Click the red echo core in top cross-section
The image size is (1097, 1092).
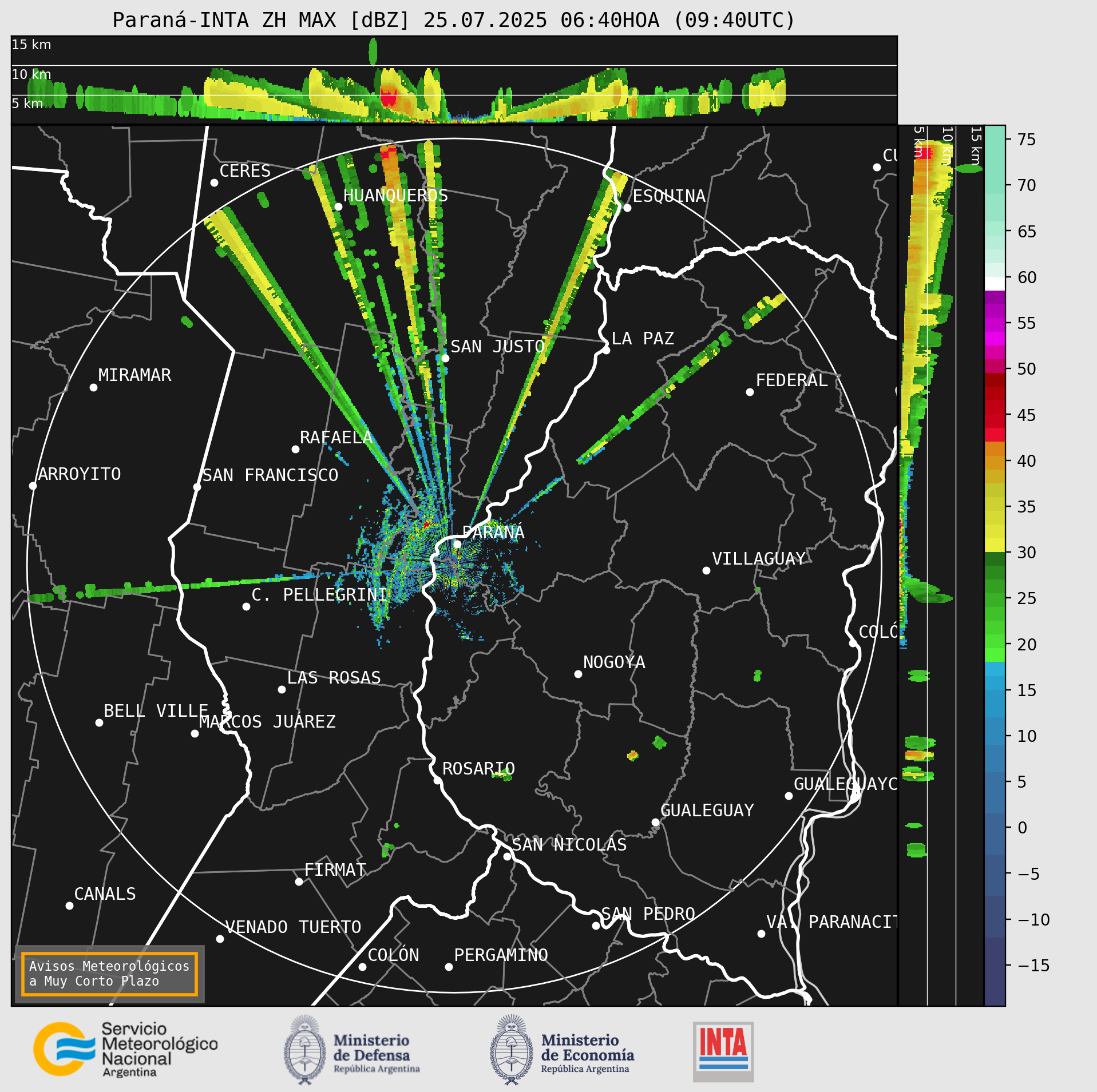(389, 97)
